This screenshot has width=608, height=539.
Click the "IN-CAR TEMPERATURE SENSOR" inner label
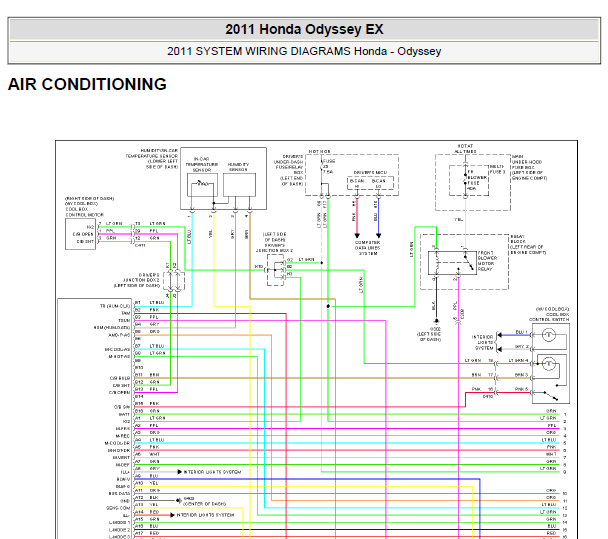(202, 164)
